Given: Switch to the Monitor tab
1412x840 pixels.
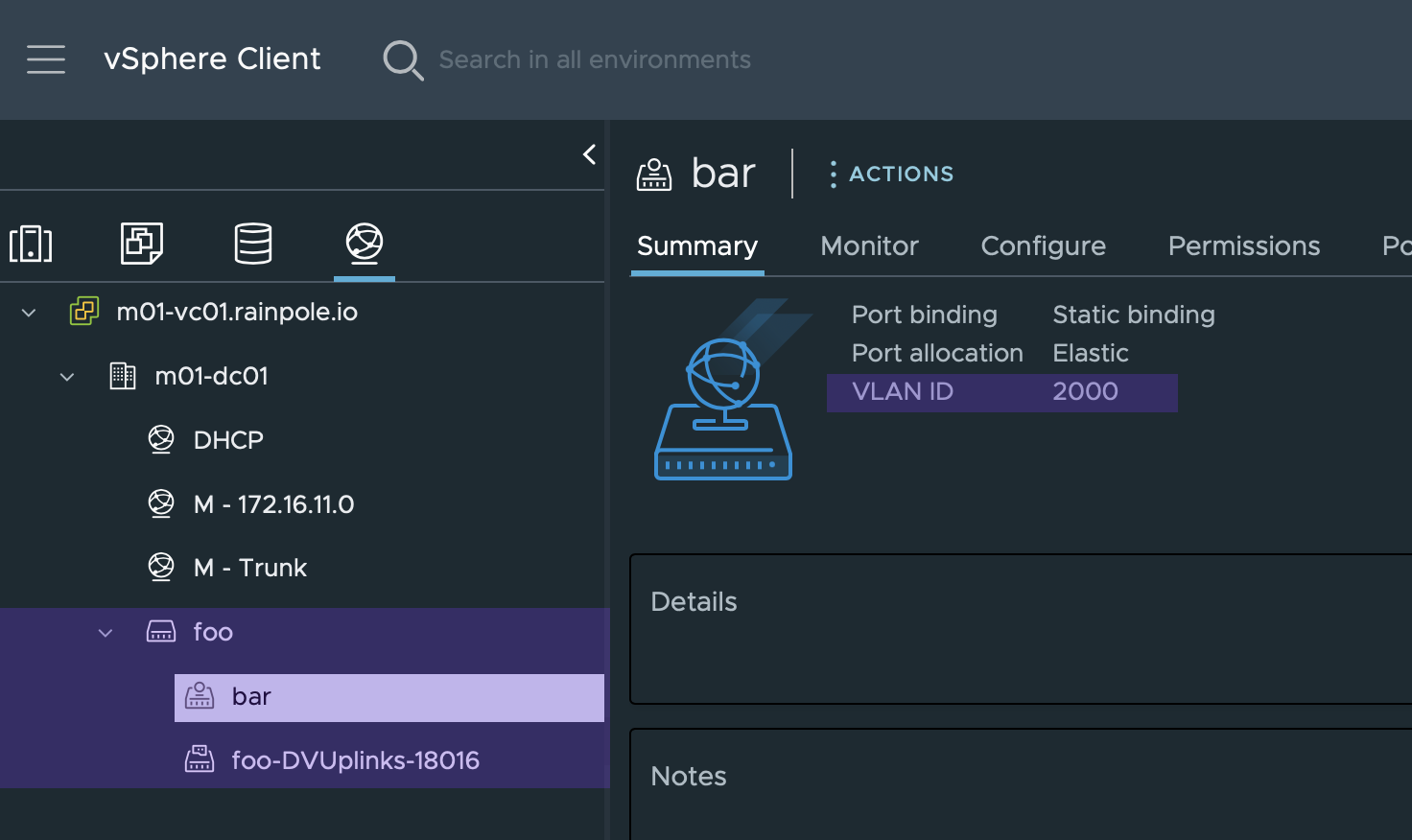Looking at the screenshot, I should pos(868,245).
